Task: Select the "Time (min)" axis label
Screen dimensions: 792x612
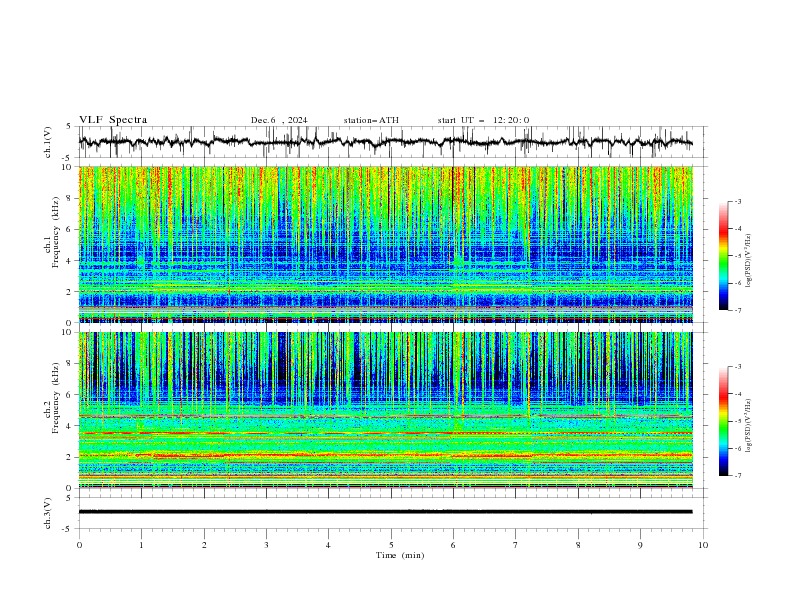Action: click(400, 555)
